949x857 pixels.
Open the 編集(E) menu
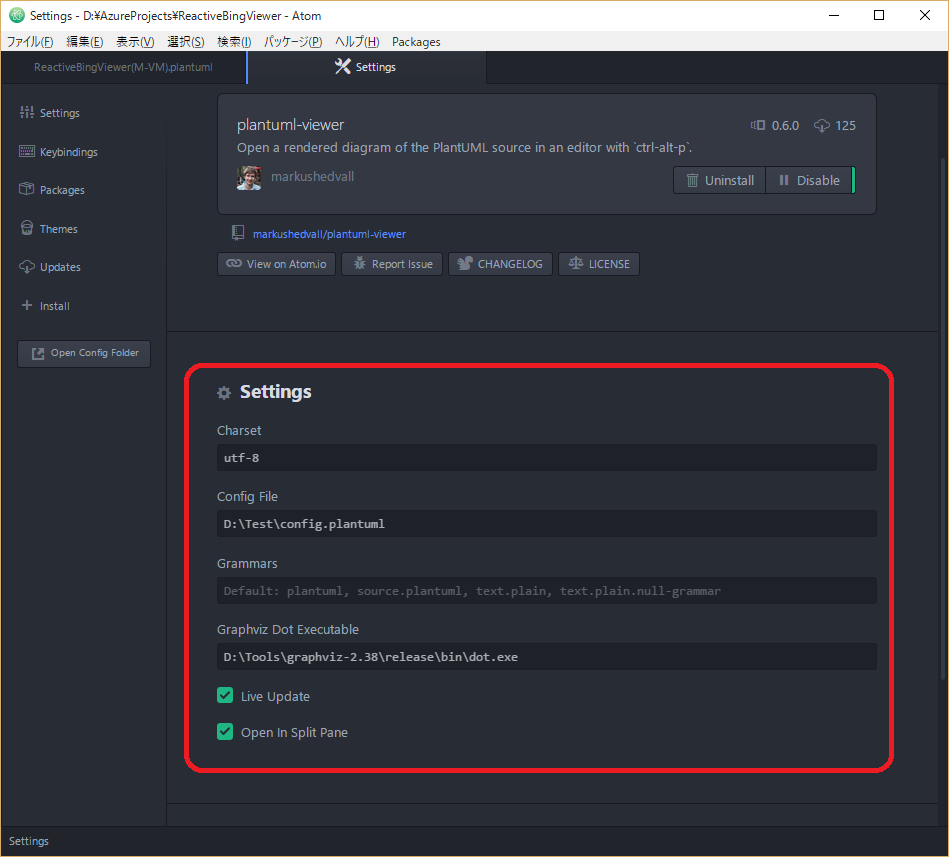click(x=85, y=42)
